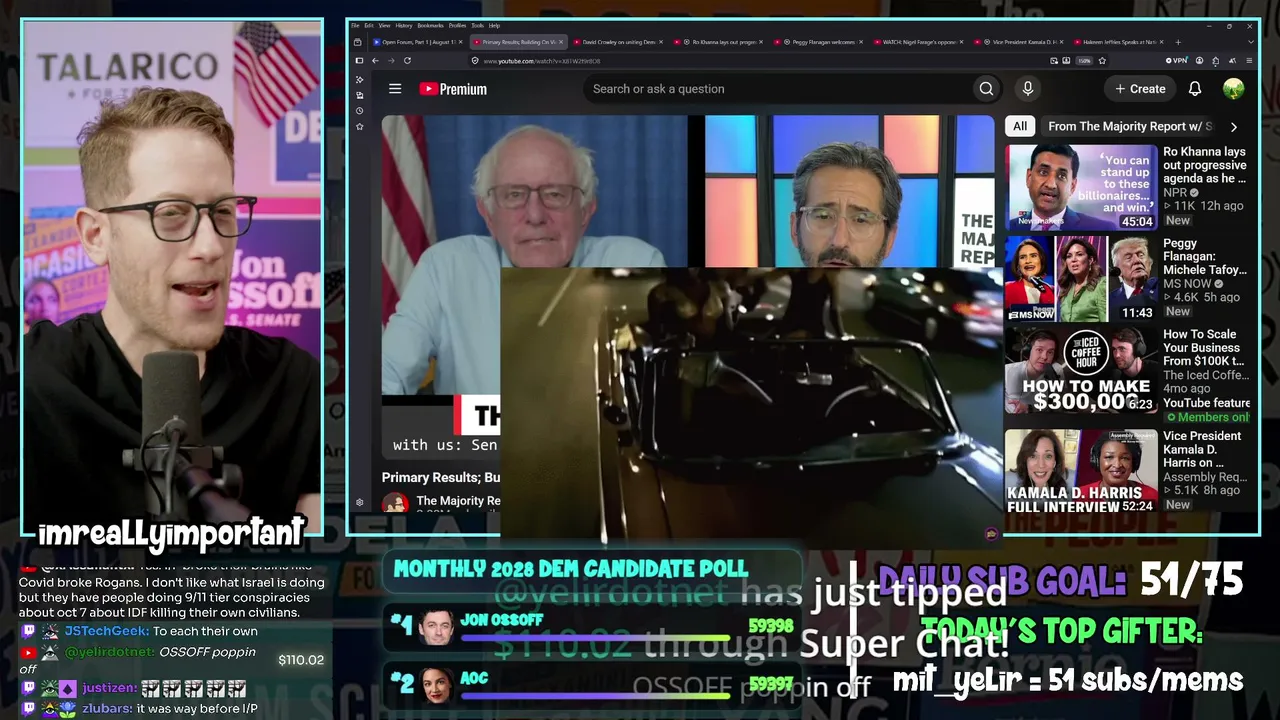1280x720 pixels.
Task: Switch to the Vice President Kamala tab
Action: [x=1018, y=42]
